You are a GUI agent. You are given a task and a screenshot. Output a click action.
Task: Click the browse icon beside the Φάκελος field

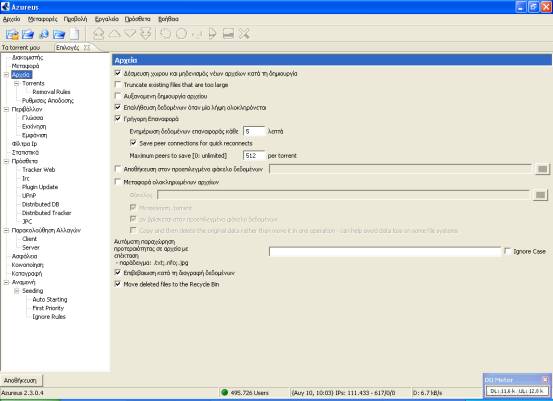click(x=540, y=195)
